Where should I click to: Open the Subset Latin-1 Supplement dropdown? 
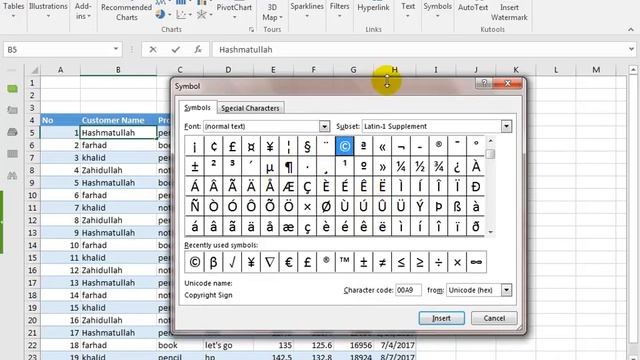click(506, 126)
